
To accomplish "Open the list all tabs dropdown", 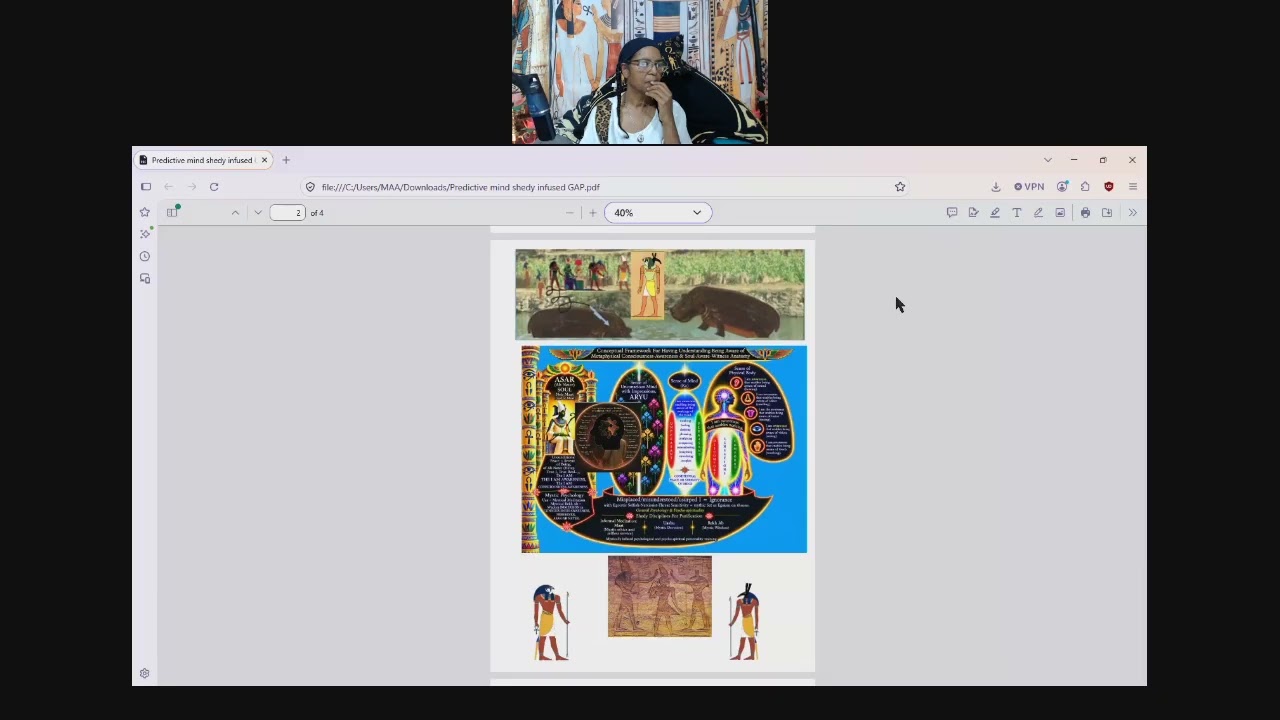I will click(x=1048, y=160).
